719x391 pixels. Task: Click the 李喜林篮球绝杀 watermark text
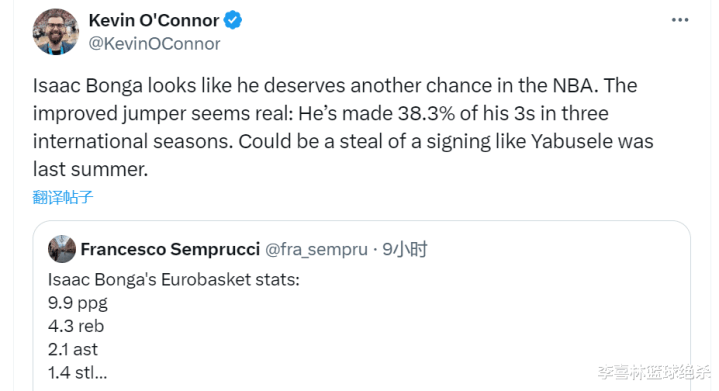[654, 372]
